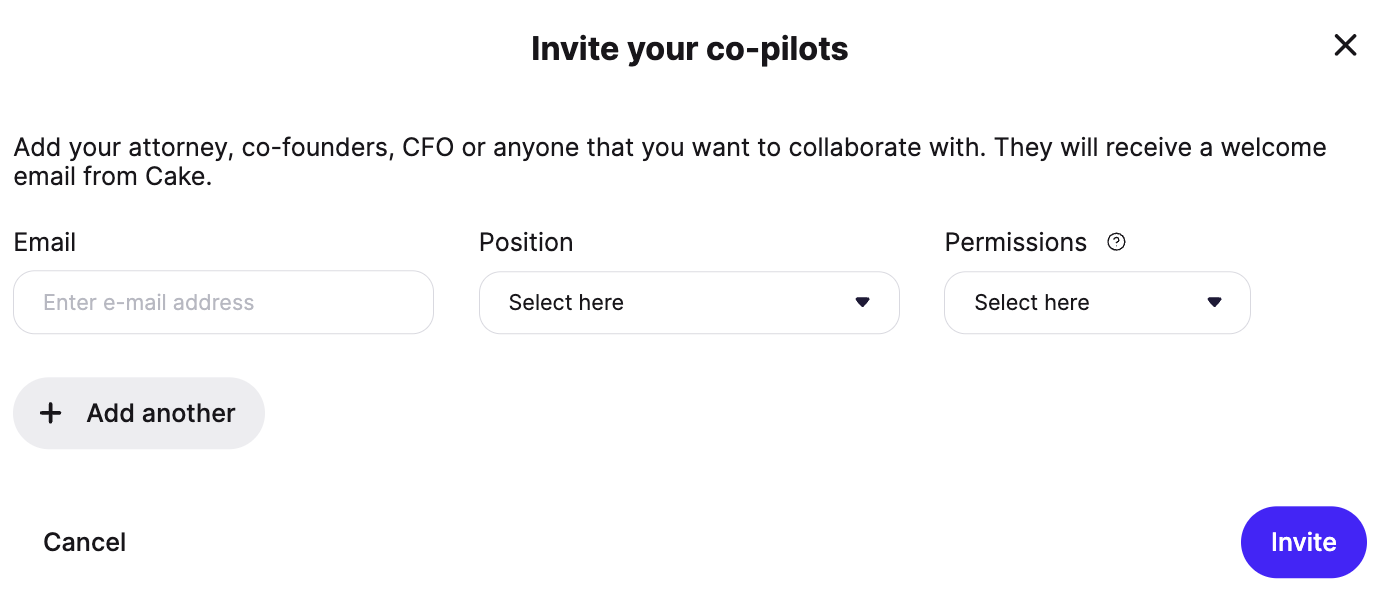1390x600 pixels.
Task: Click the Position field label
Action: (x=526, y=242)
